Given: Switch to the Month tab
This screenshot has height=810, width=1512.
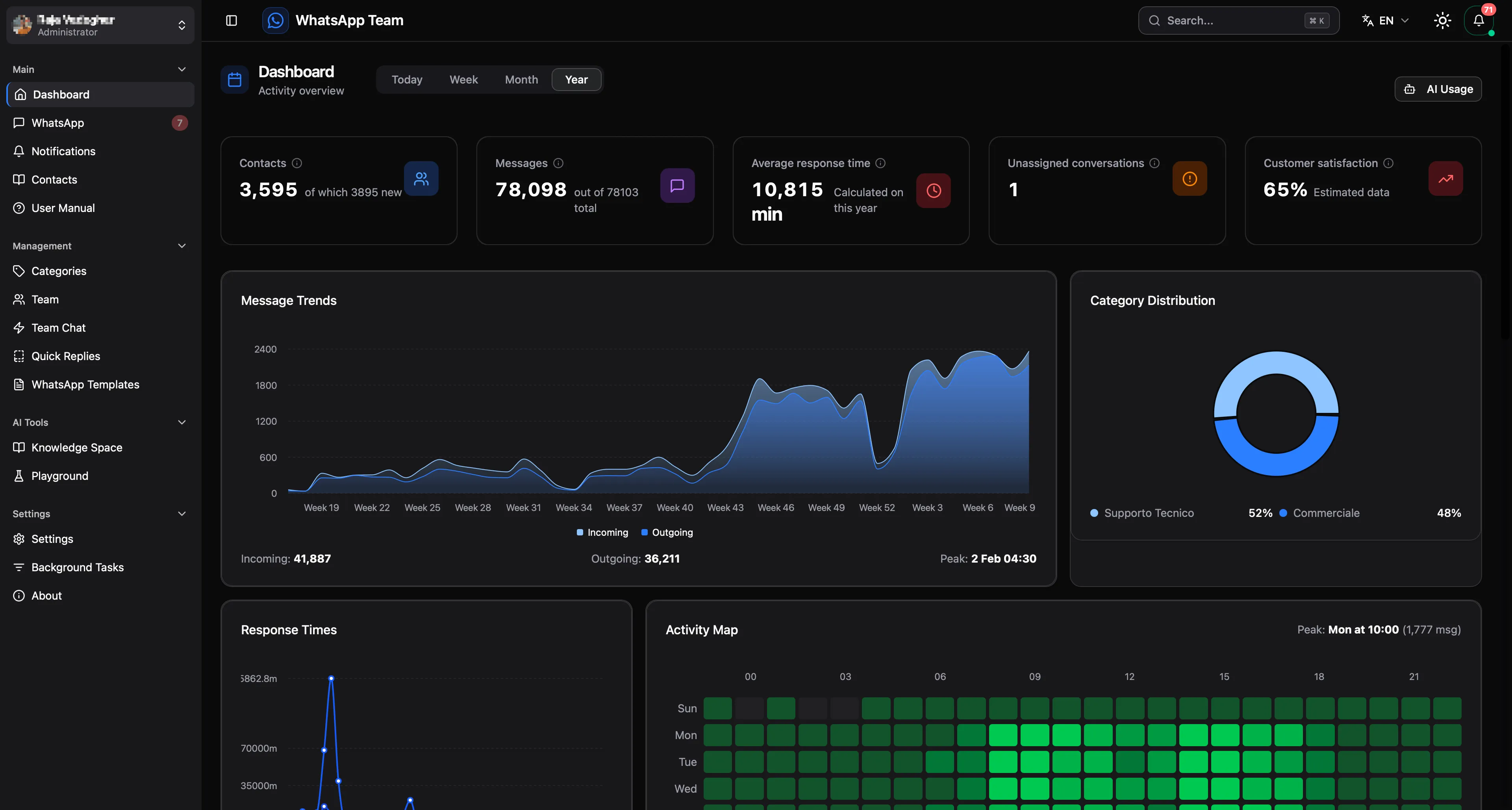Looking at the screenshot, I should coord(521,79).
